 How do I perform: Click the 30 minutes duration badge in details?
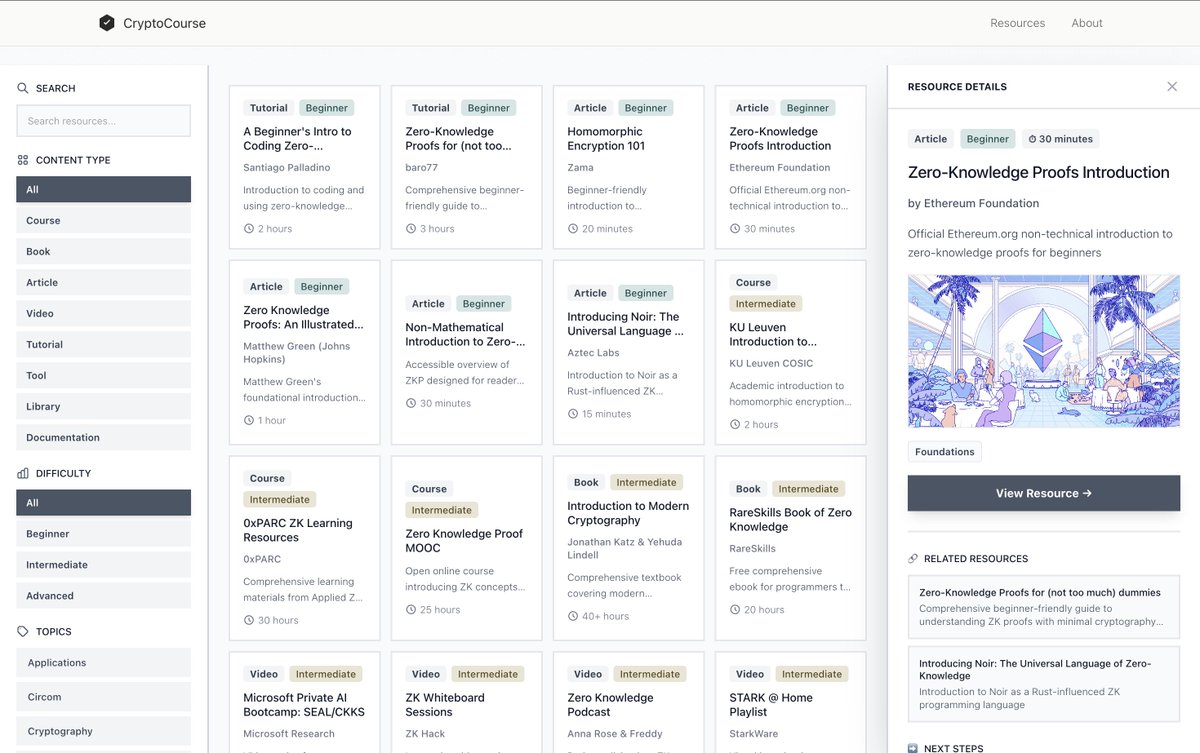[x=1060, y=139]
